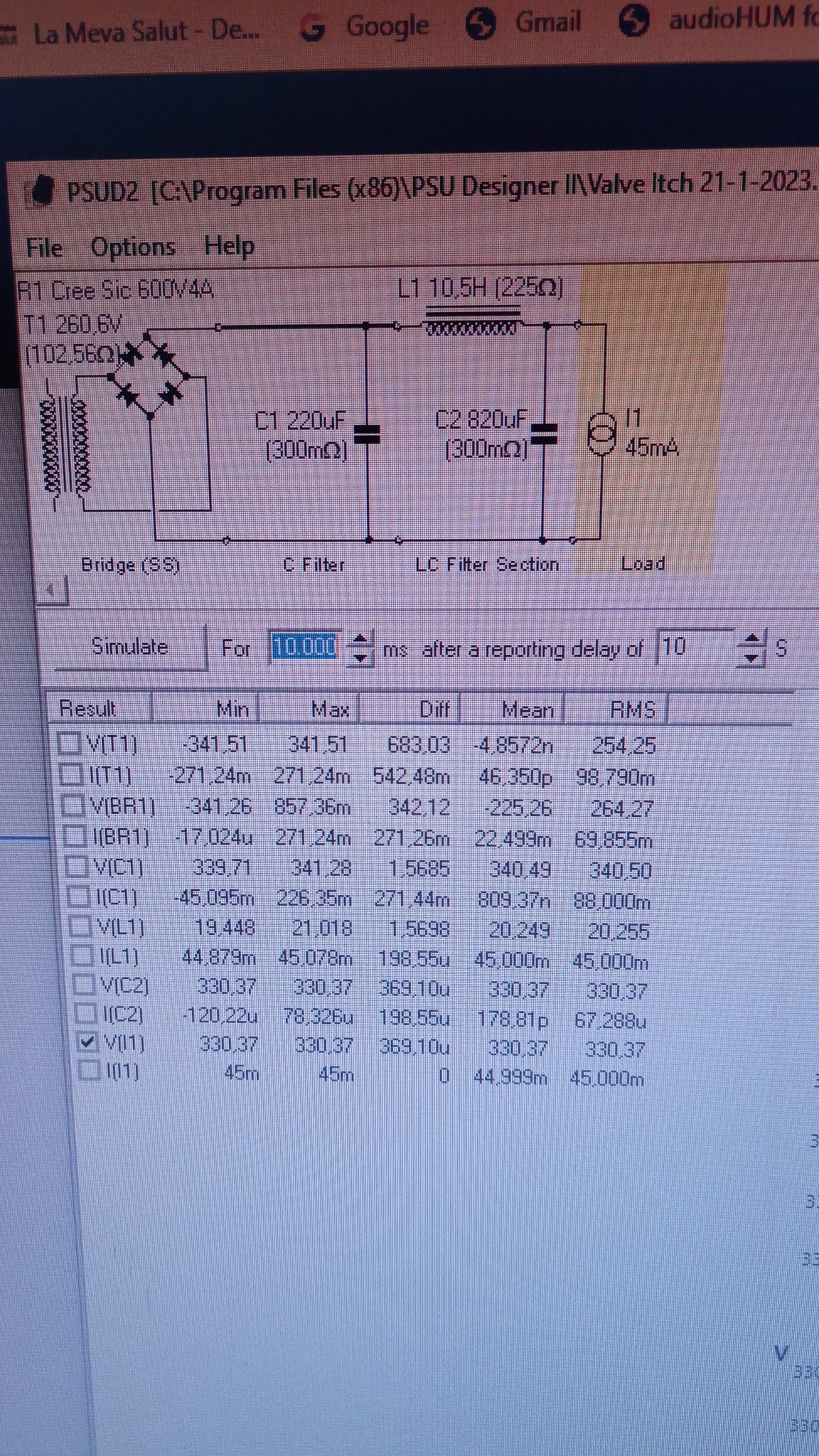Click the R1 Cree Sic 600V4A label
The height and width of the screenshot is (1456, 819).
point(115,290)
